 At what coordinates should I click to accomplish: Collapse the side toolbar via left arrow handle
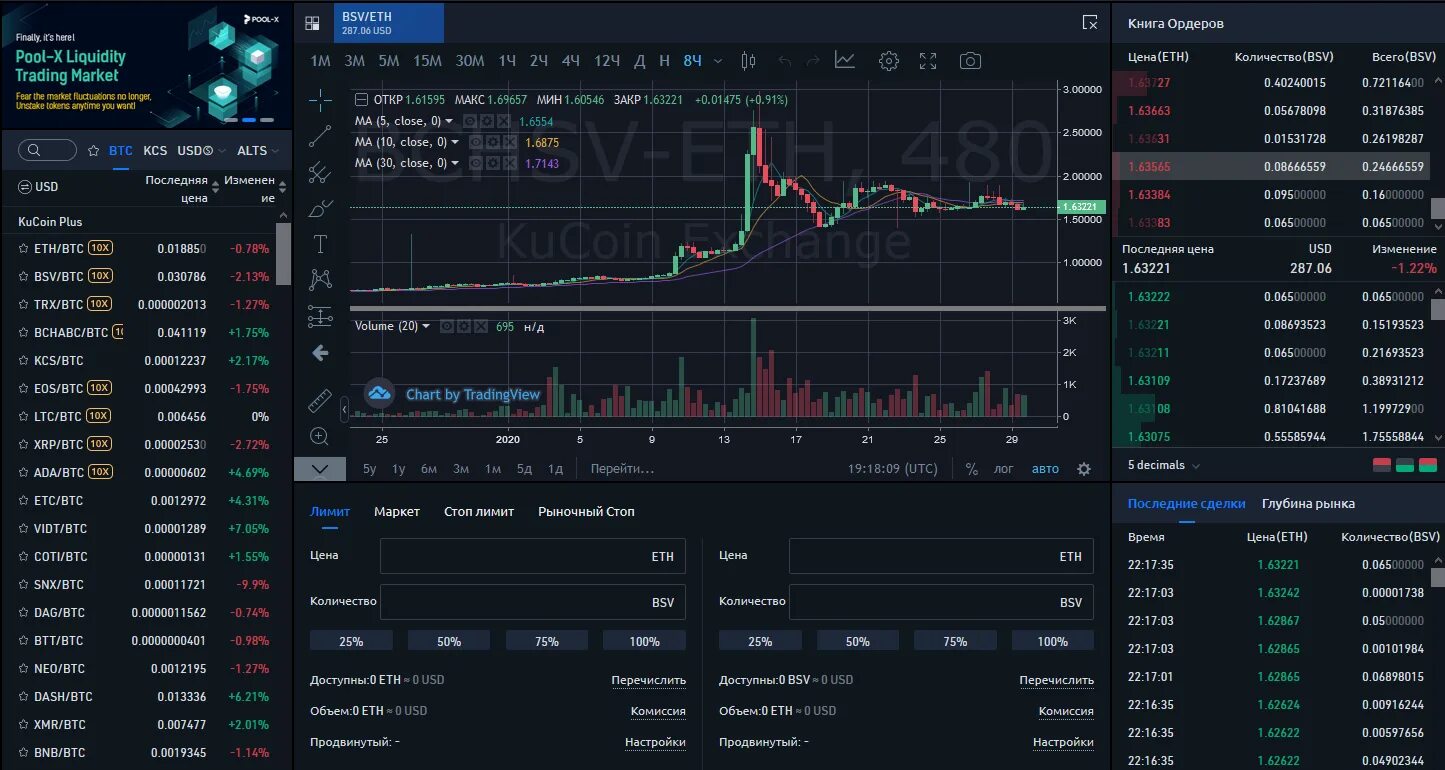(x=344, y=409)
